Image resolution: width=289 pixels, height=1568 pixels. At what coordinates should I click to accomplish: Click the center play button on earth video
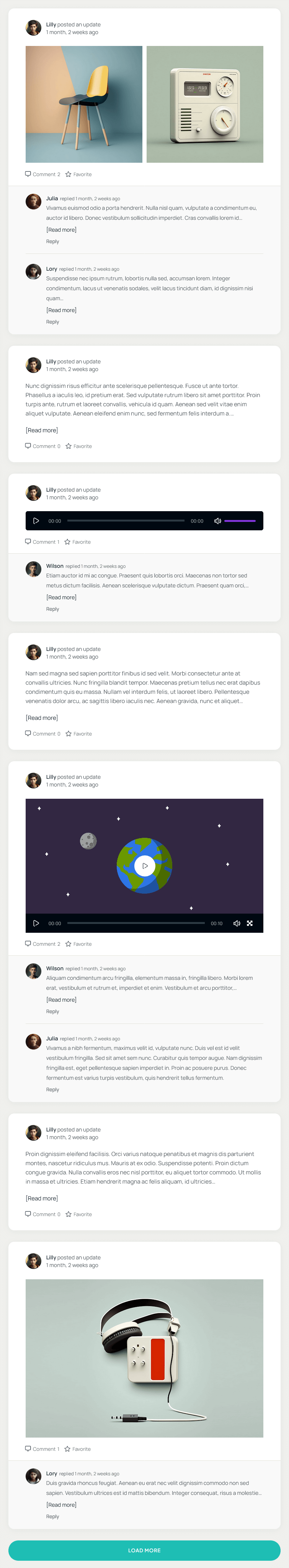point(145,865)
